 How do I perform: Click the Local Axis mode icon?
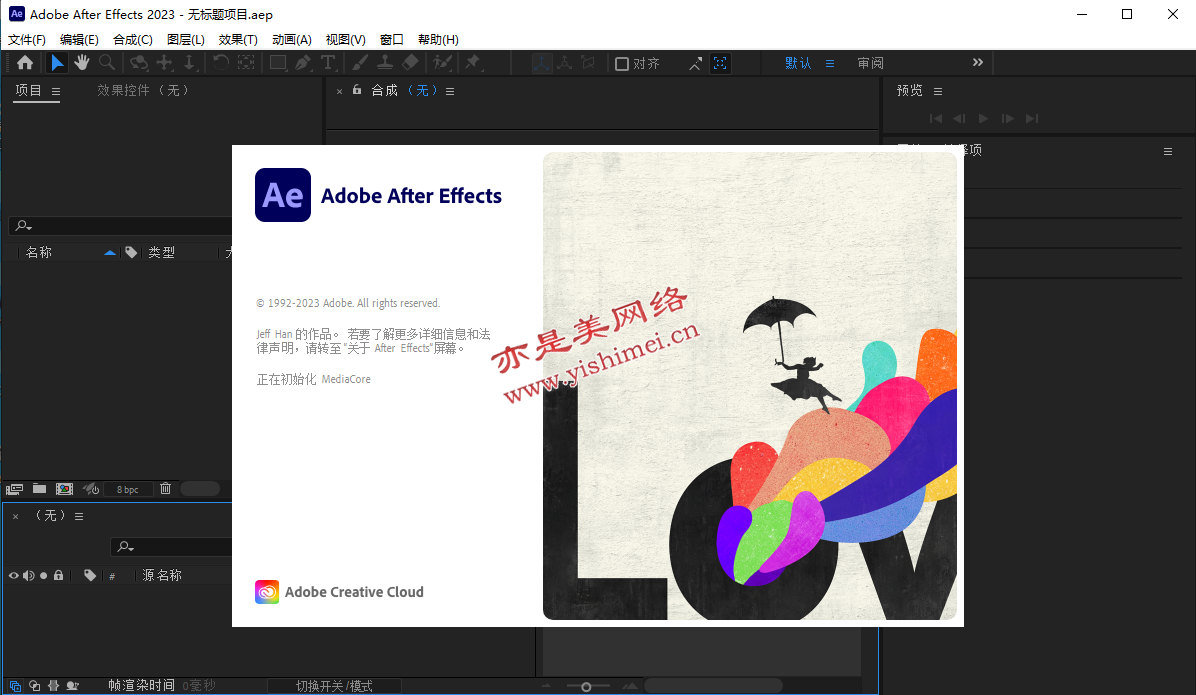pos(541,63)
